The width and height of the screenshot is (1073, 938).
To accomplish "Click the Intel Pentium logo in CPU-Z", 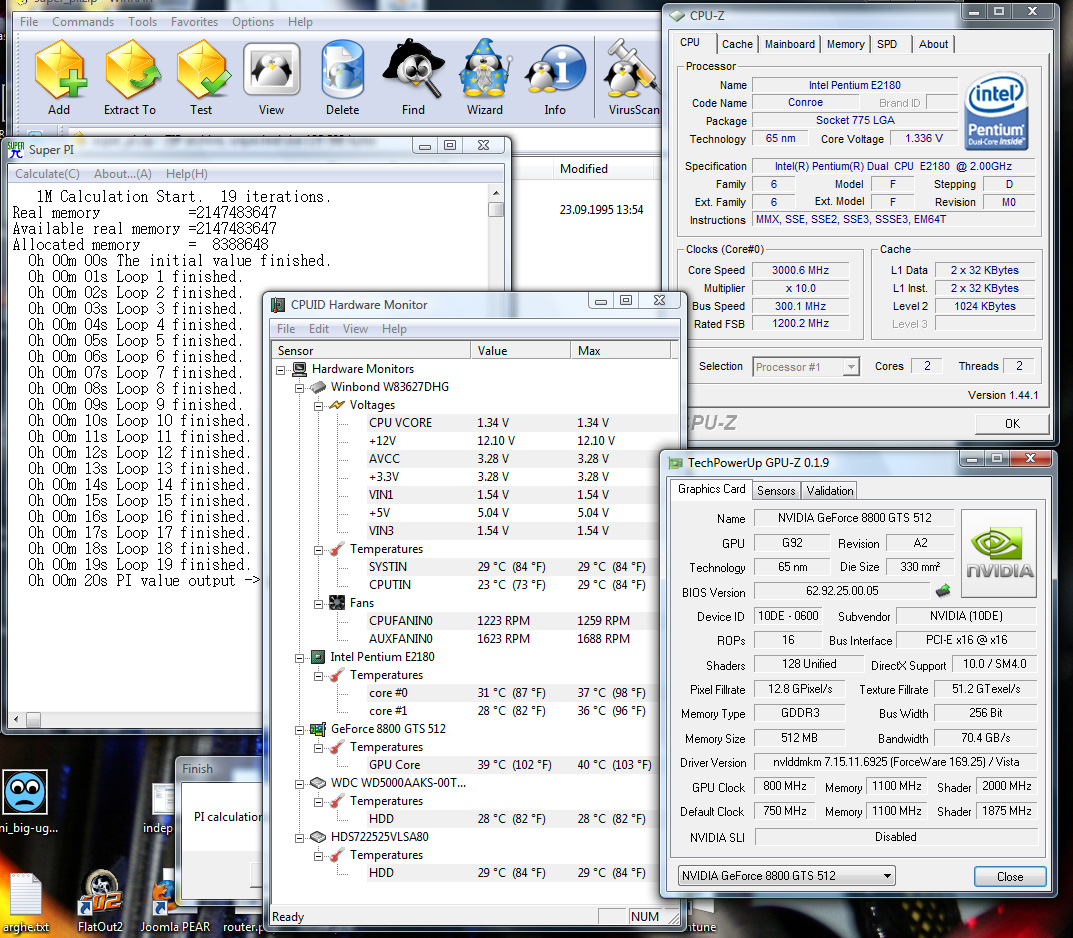I will [x=996, y=112].
